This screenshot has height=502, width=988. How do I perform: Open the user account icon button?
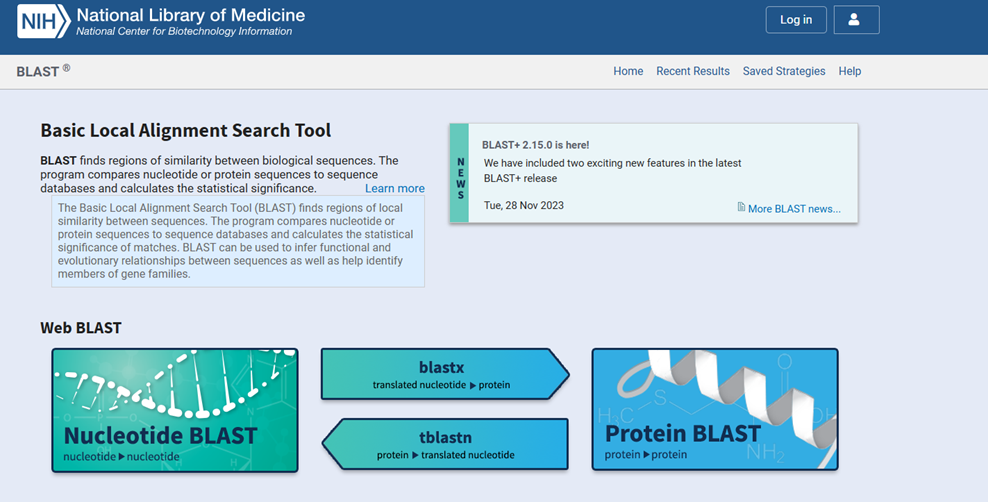coord(856,20)
